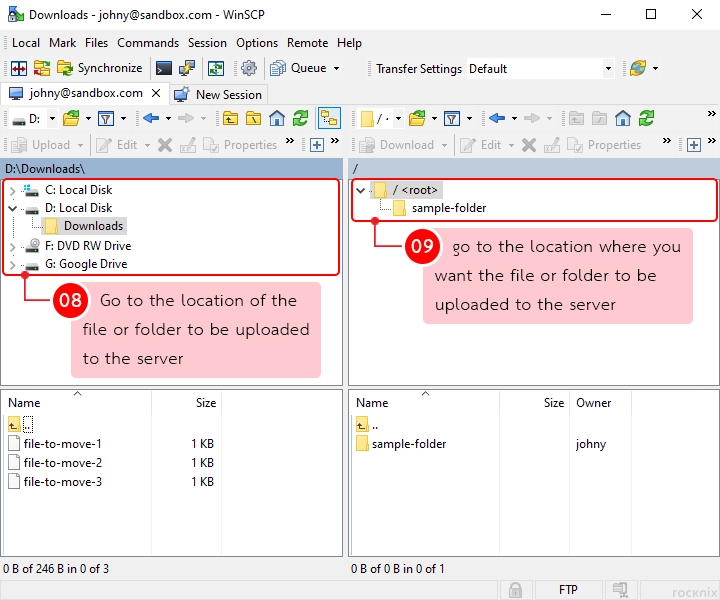Viewport: 720px width, 600px height.
Task: Click the globe update check icon
Action: (638, 68)
